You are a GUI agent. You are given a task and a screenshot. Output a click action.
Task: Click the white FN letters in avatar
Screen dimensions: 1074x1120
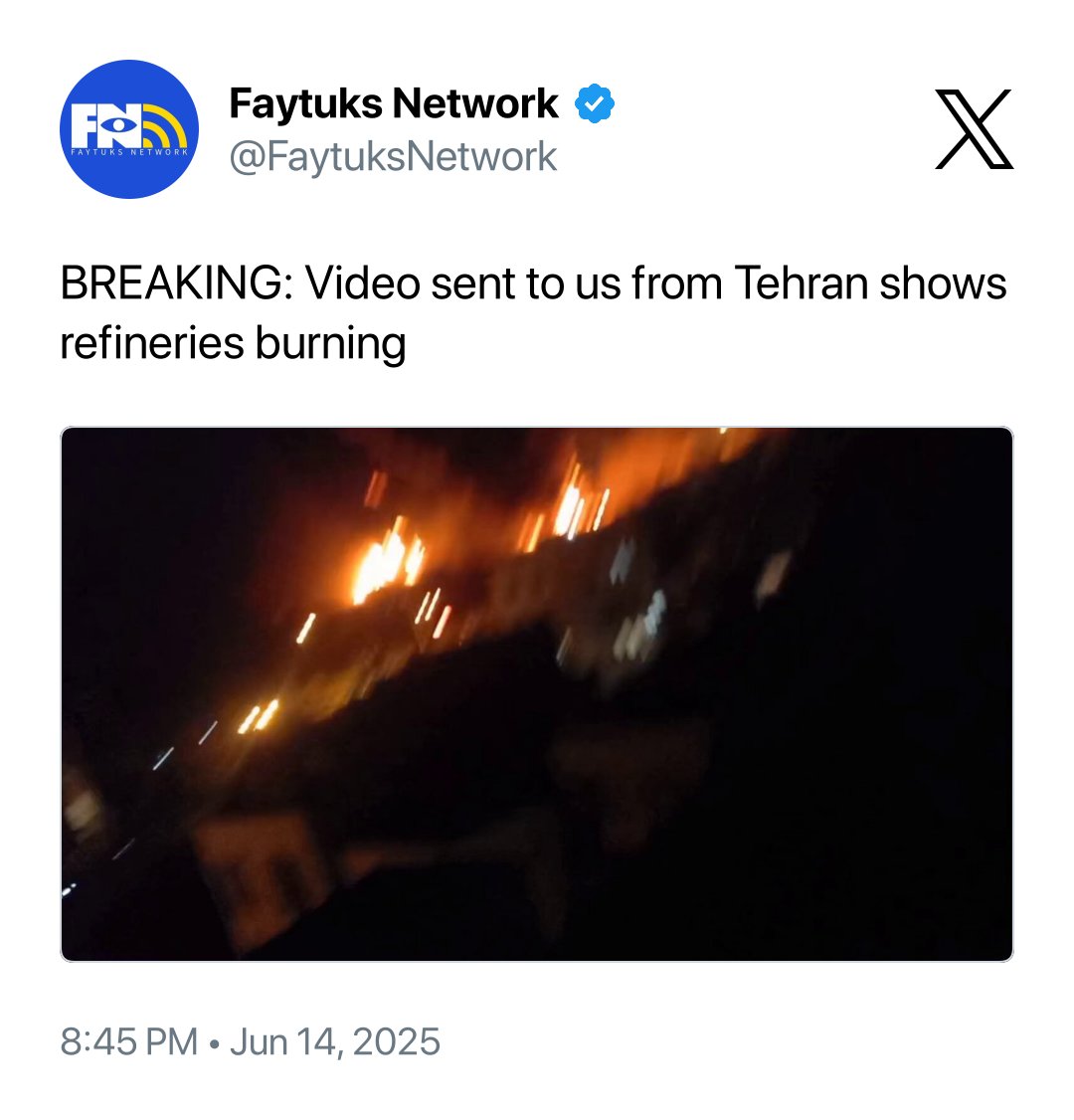[107, 125]
